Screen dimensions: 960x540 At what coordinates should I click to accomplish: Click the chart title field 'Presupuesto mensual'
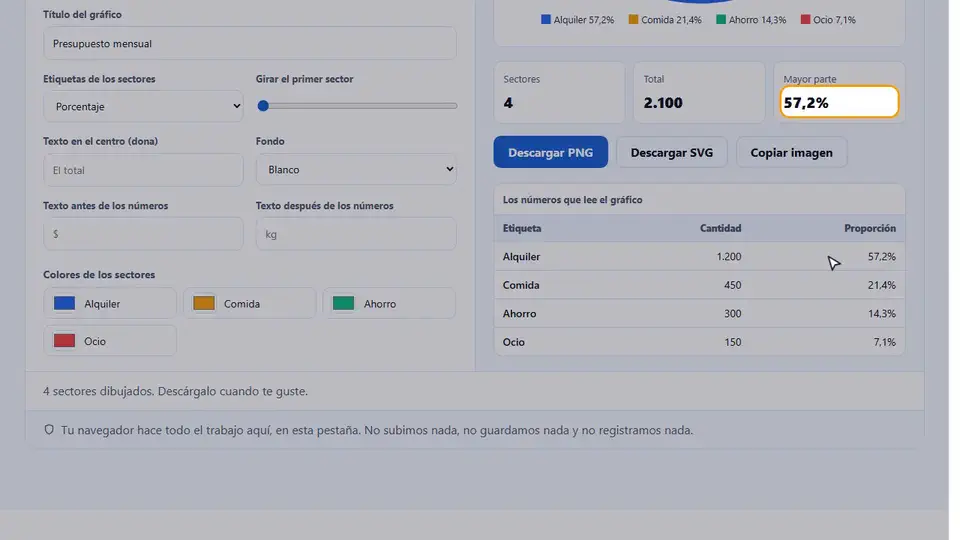click(x=250, y=43)
